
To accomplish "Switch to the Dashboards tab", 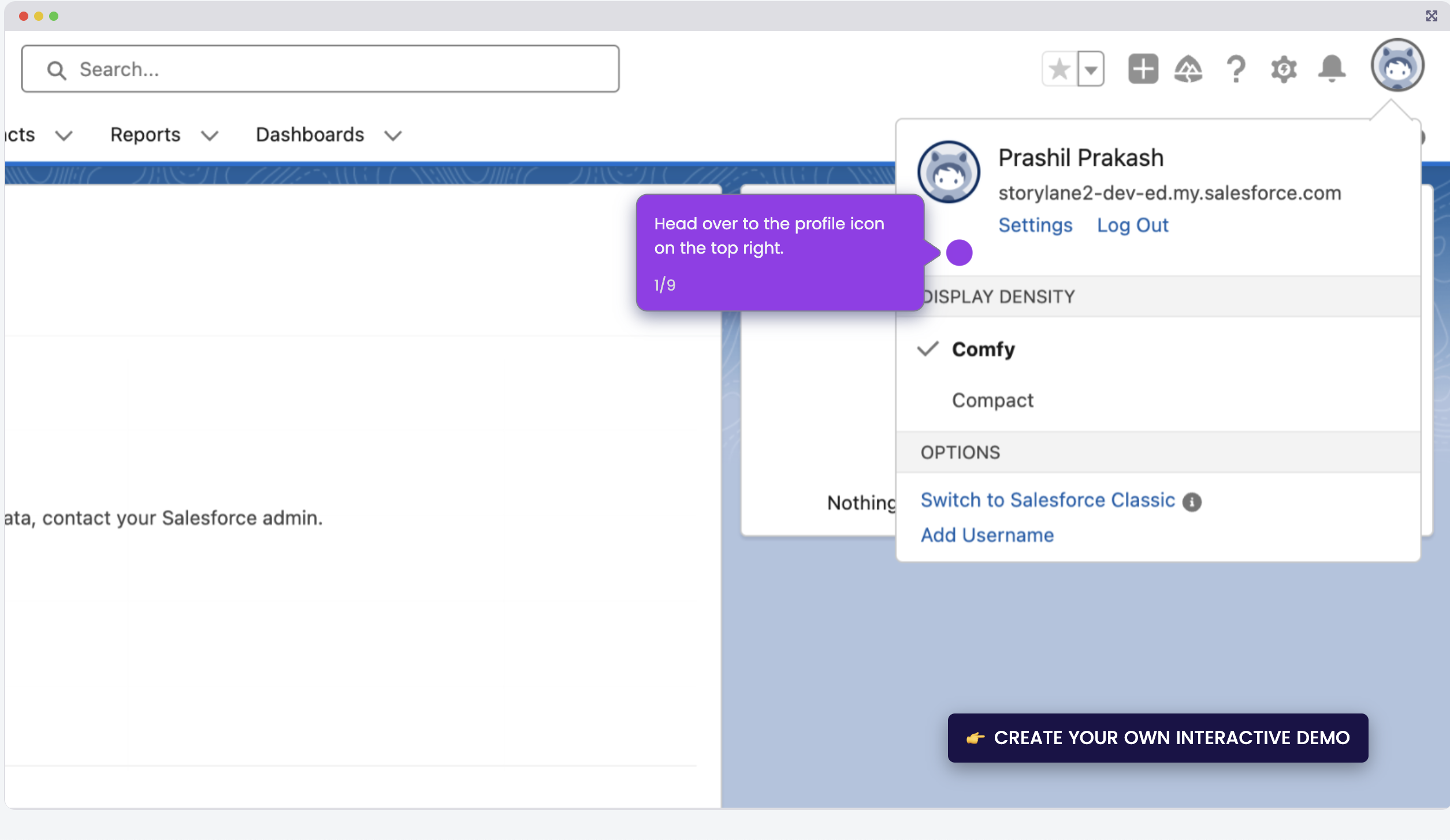I will pos(310,134).
